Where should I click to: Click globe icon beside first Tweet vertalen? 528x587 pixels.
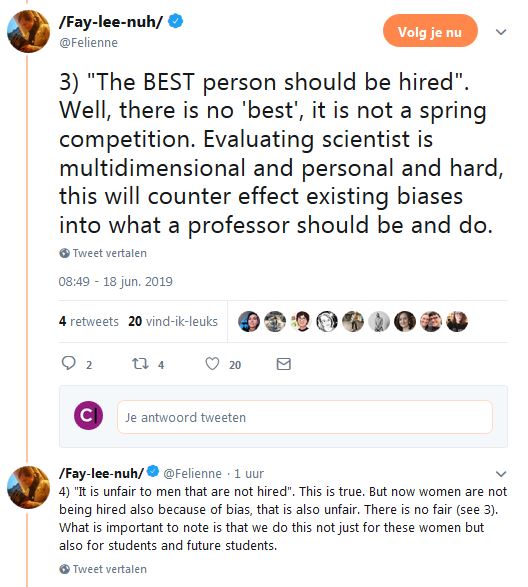pos(64,253)
